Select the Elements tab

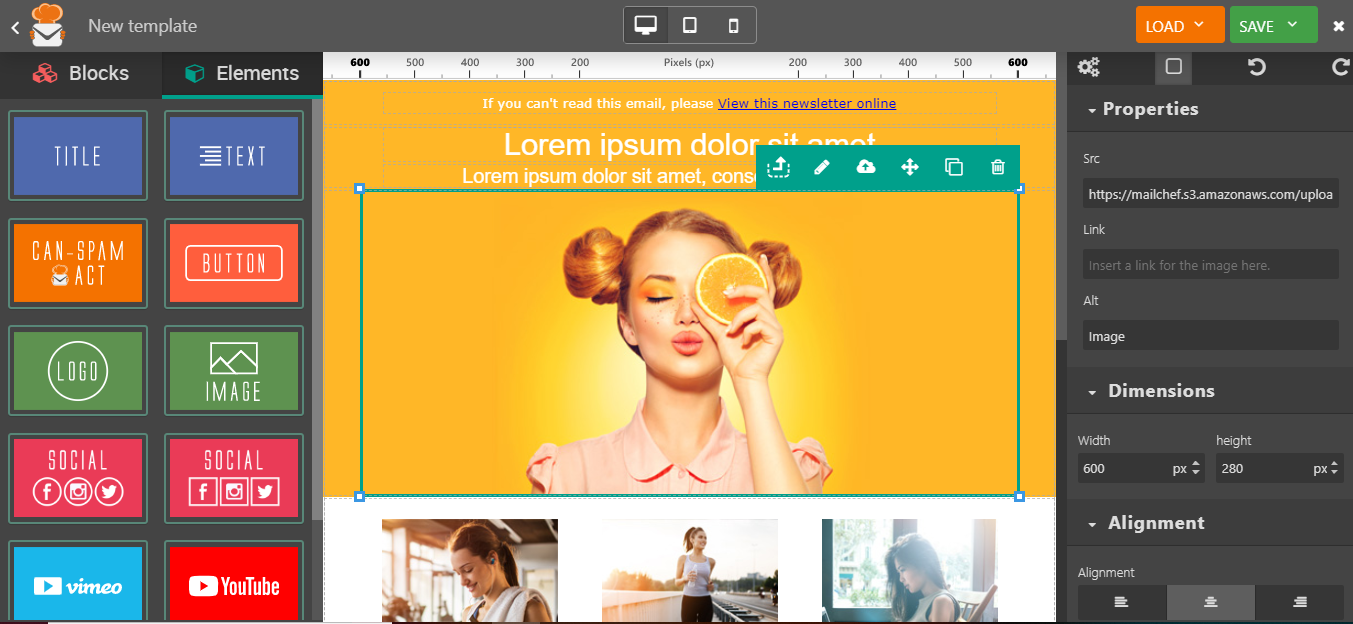click(x=242, y=73)
